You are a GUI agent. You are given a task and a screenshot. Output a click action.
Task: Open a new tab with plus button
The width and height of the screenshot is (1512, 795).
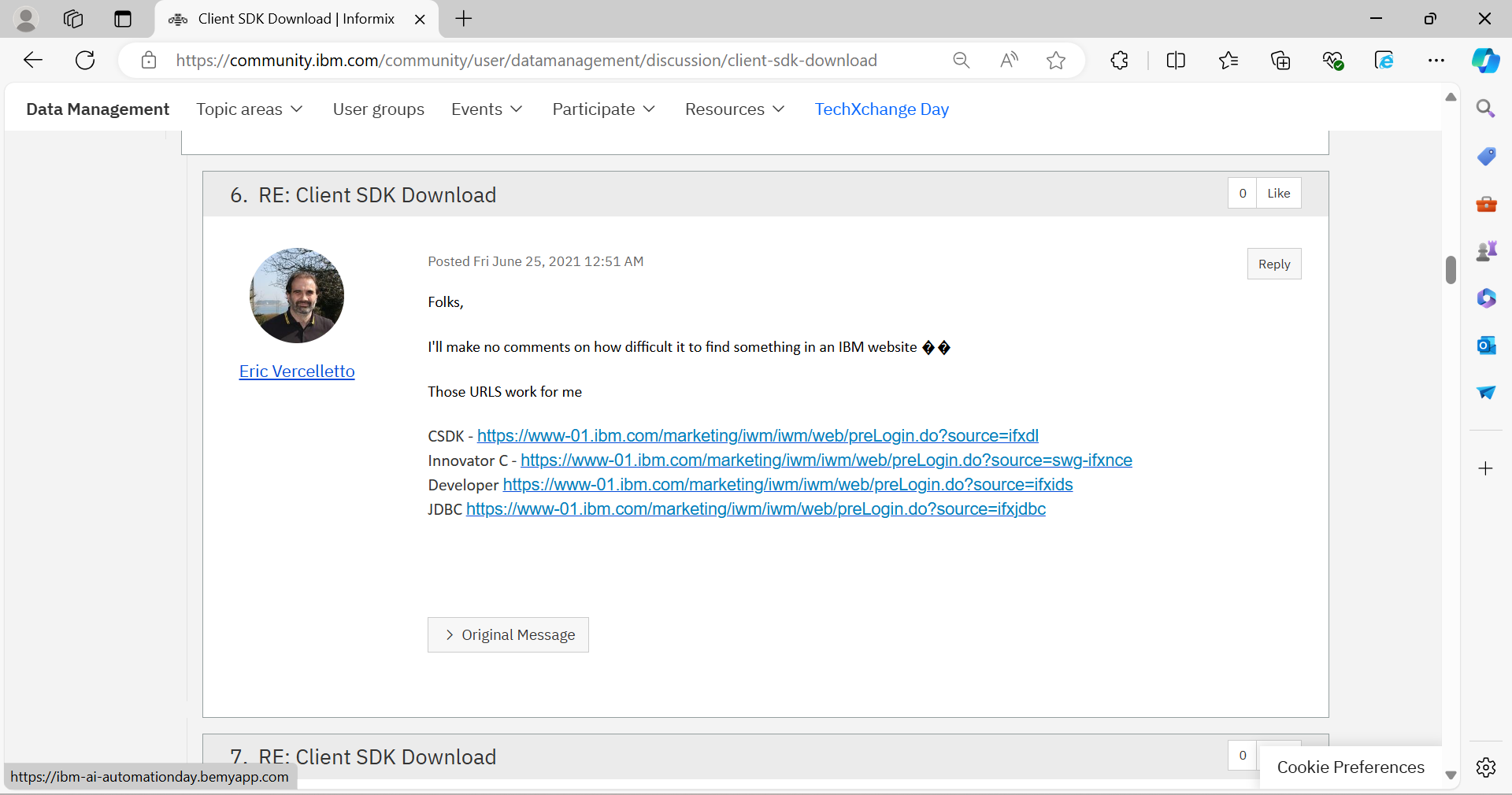[464, 19]
